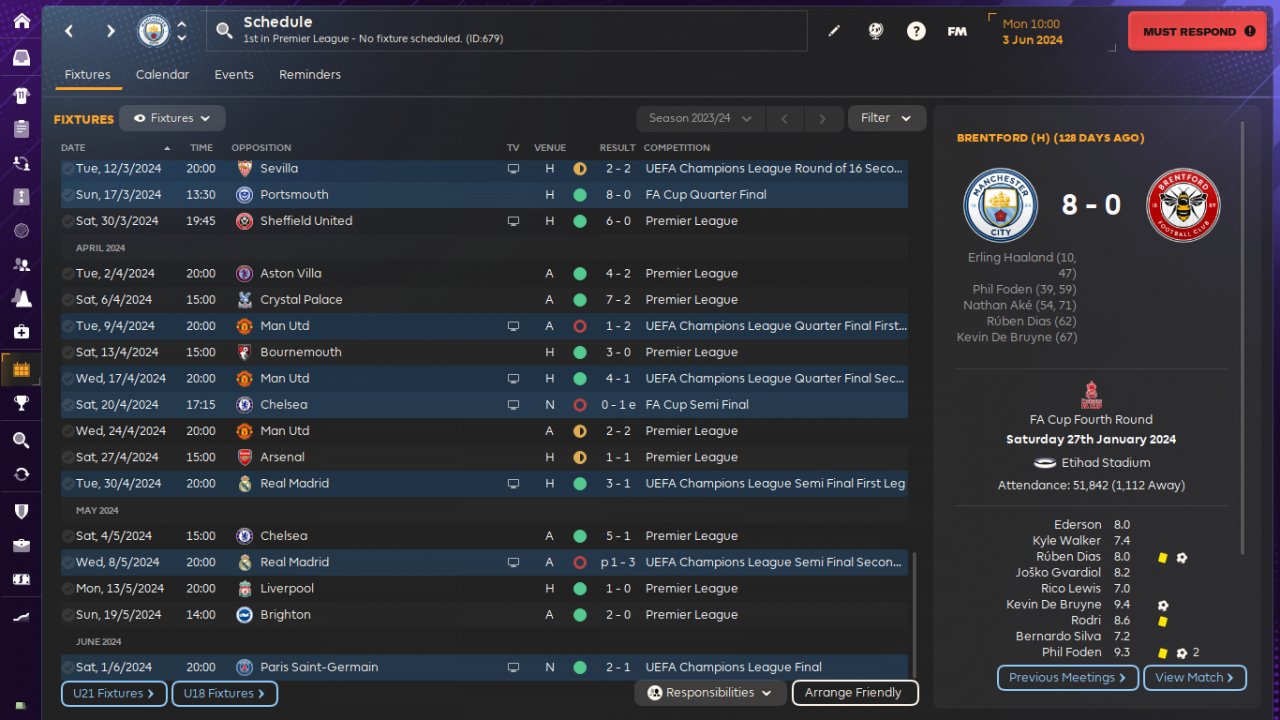Switch to the Calendar tab
Viewport: 1280px width, 720px height.
[162, 75]
